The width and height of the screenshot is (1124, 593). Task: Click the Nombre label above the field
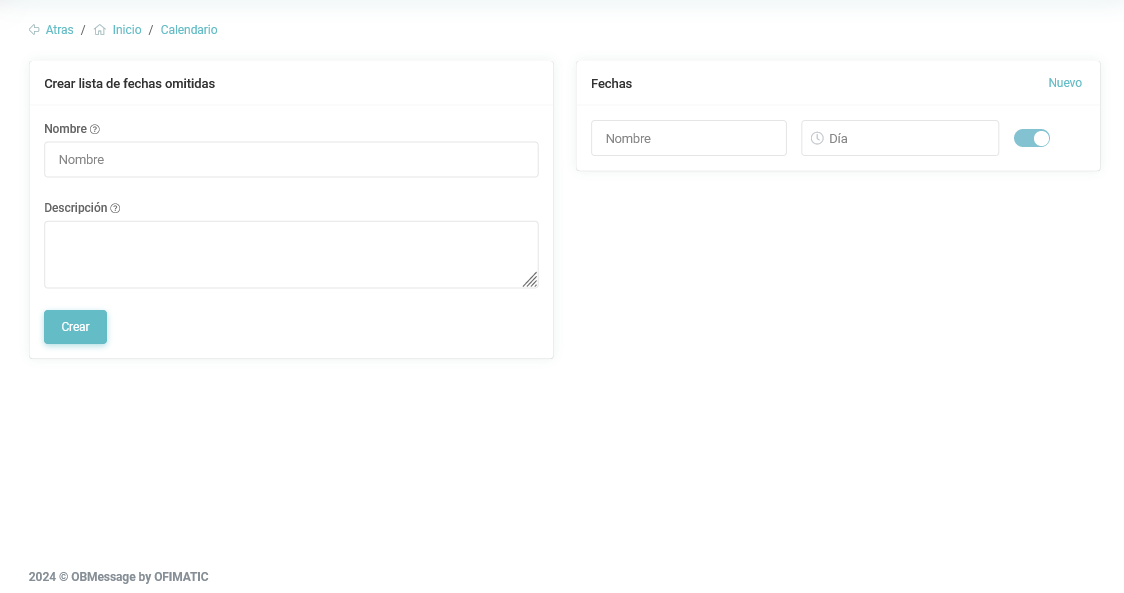tap(66, 129)
